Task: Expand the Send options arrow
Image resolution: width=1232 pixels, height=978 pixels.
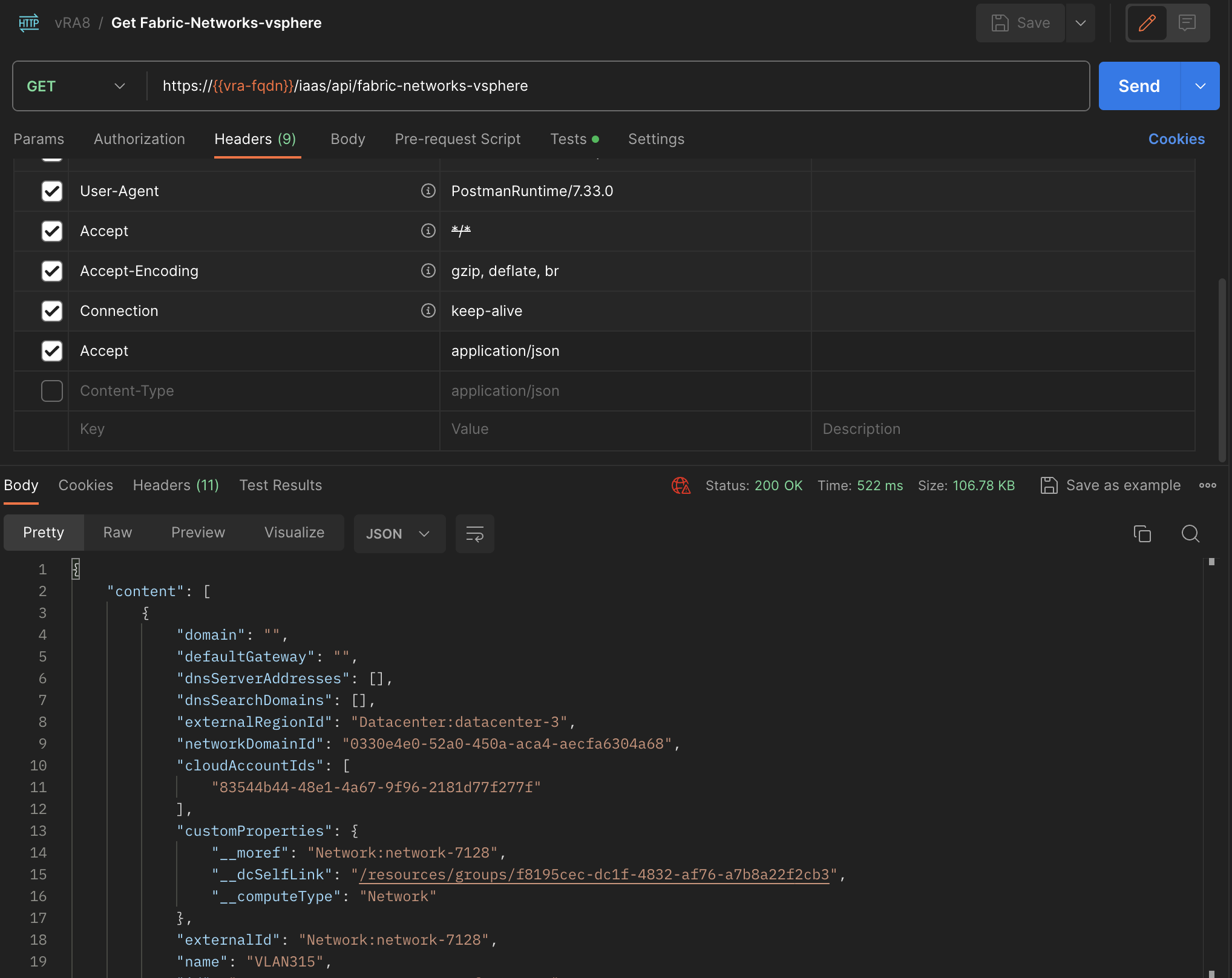Action: [x=1201, y=86]
